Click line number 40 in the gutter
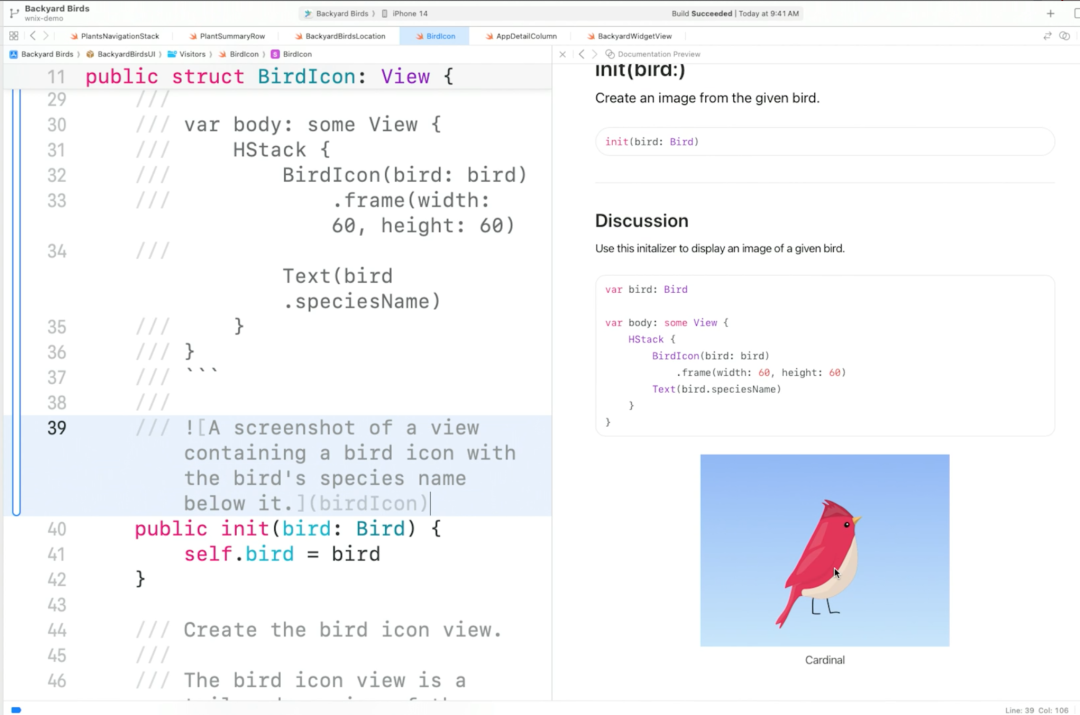1080x715 pixels. (56, 529)
